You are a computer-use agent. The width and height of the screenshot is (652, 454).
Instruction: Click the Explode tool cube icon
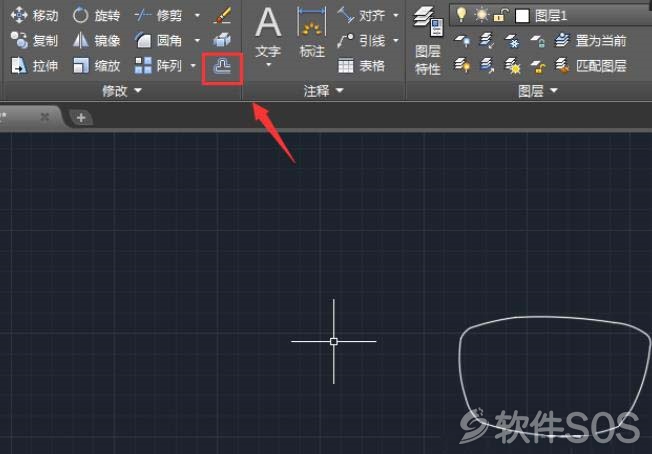tap(222, 40)
